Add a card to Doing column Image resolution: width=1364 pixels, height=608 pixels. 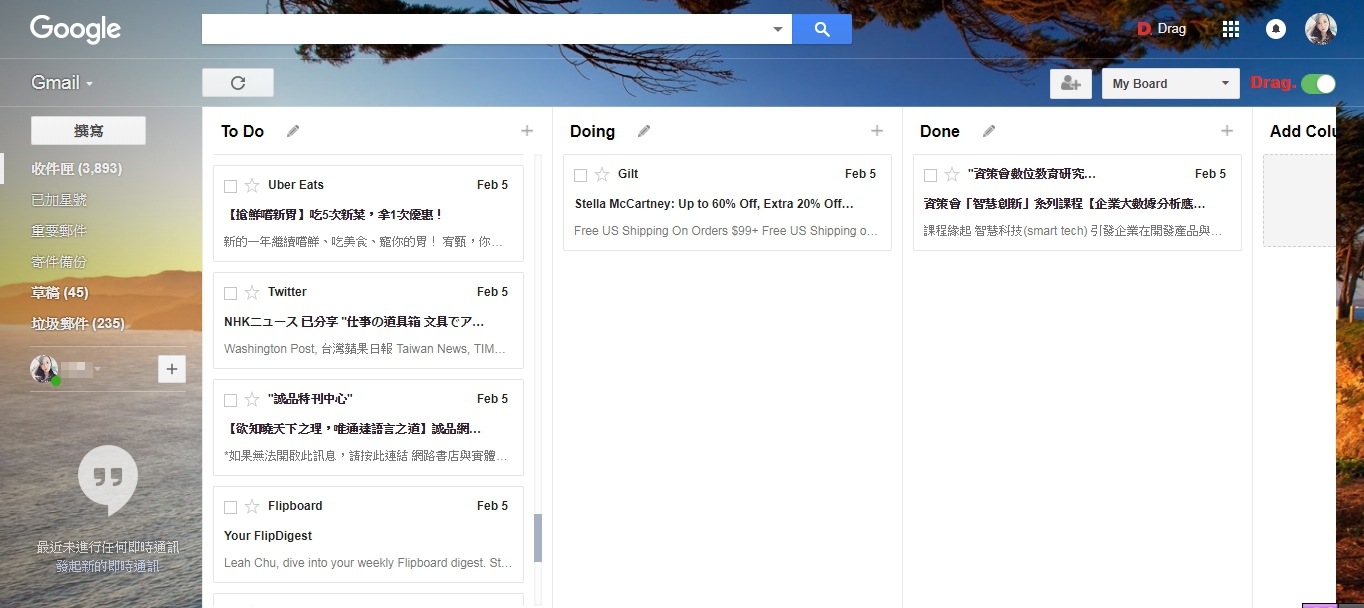(x=877, y=131)
